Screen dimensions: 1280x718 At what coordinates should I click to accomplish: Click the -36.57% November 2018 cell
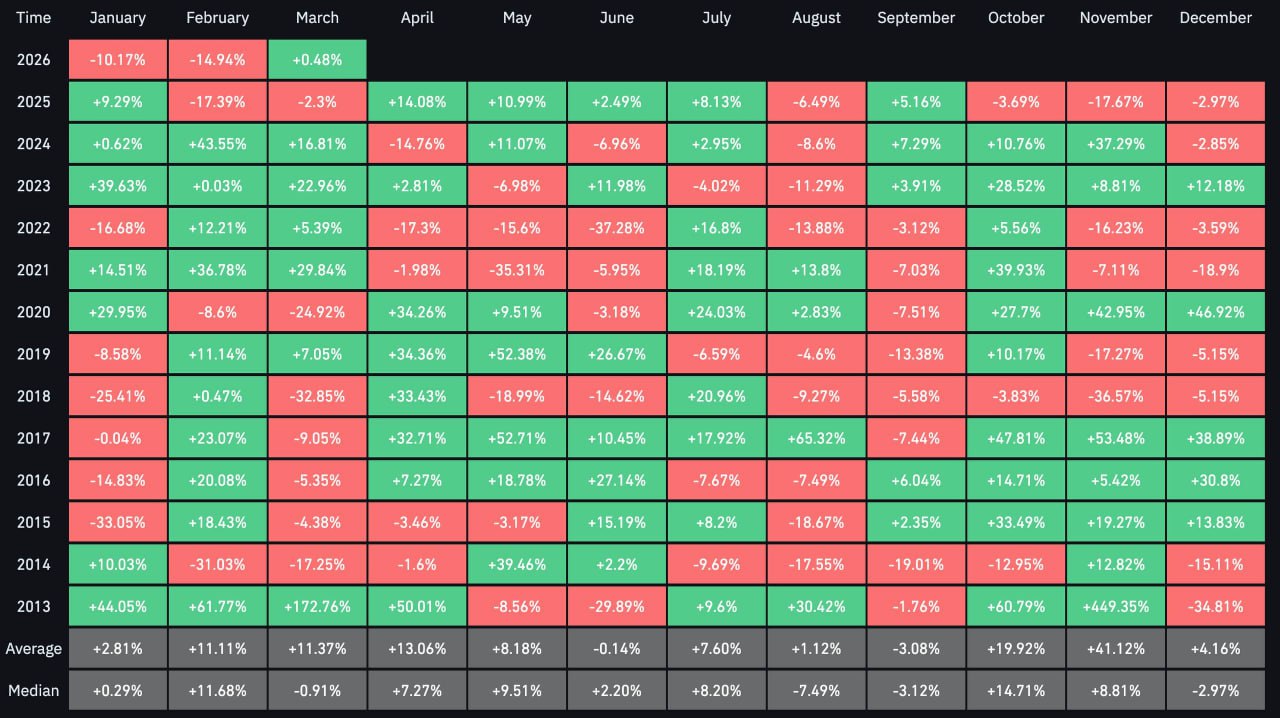coord(1116,396)
